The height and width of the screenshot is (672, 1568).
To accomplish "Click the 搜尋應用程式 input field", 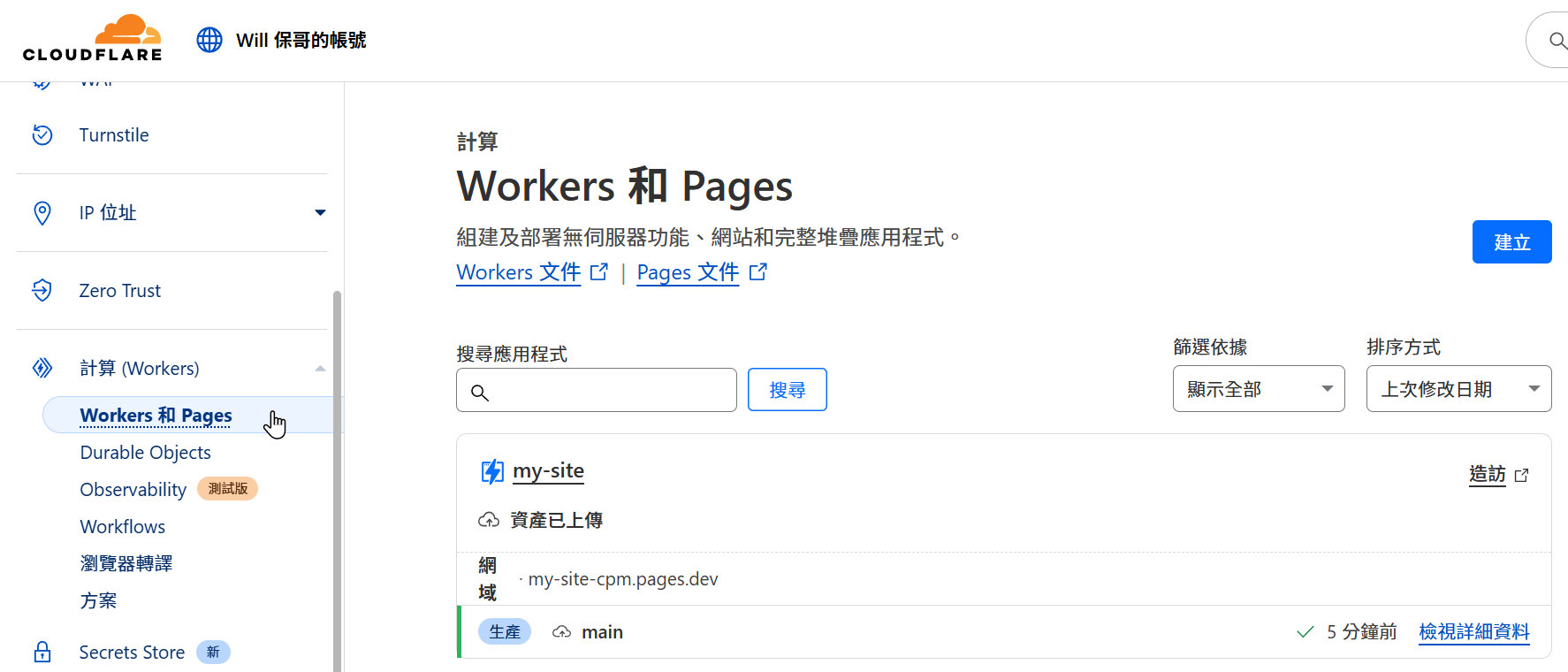I will tap(597, 390).
